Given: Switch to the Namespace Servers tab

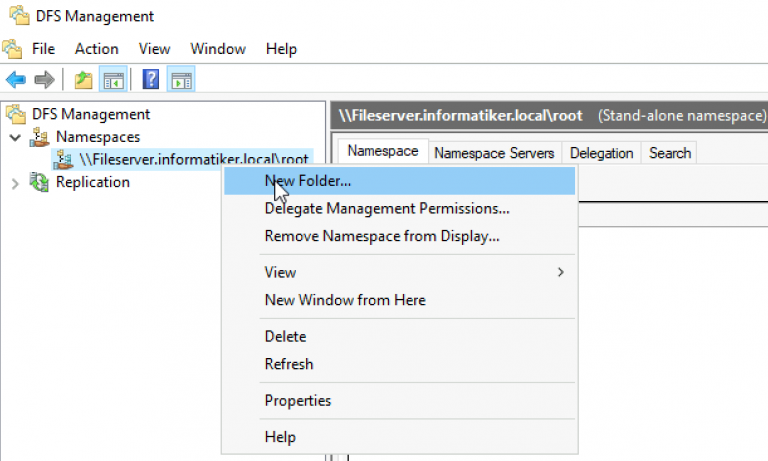Looking at the screenshot, I should click(494, 153).
